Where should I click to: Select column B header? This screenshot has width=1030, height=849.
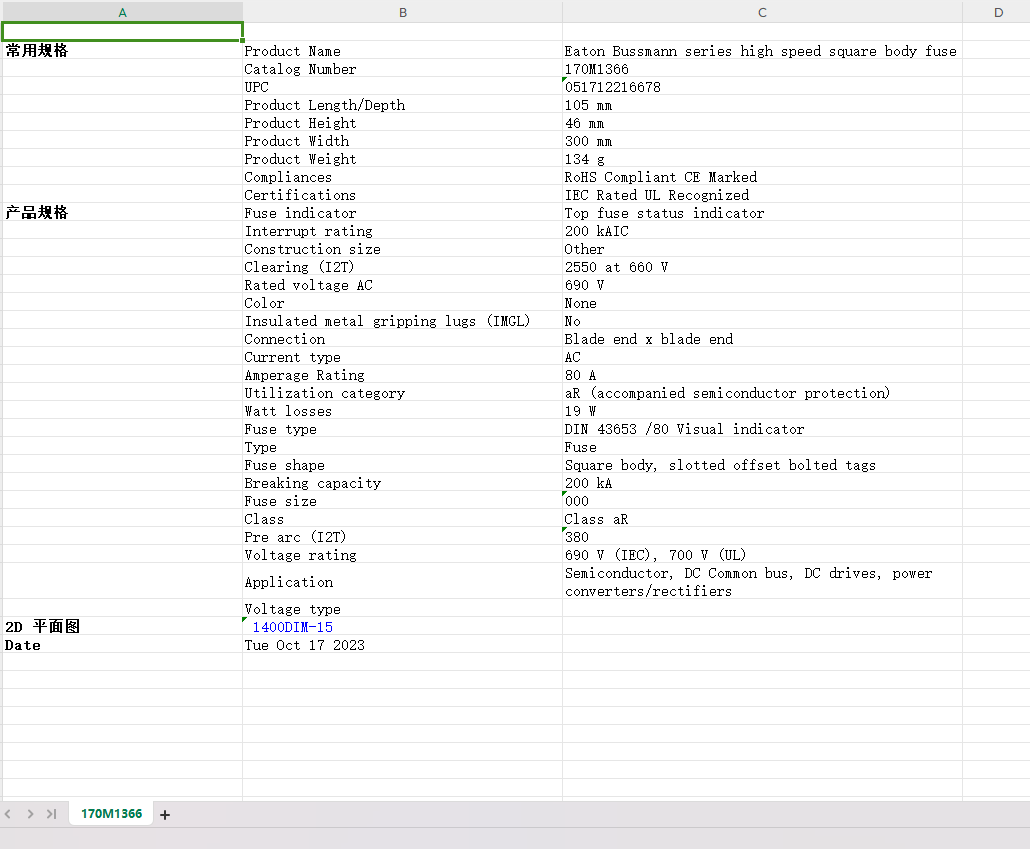[x=403, y=12]
